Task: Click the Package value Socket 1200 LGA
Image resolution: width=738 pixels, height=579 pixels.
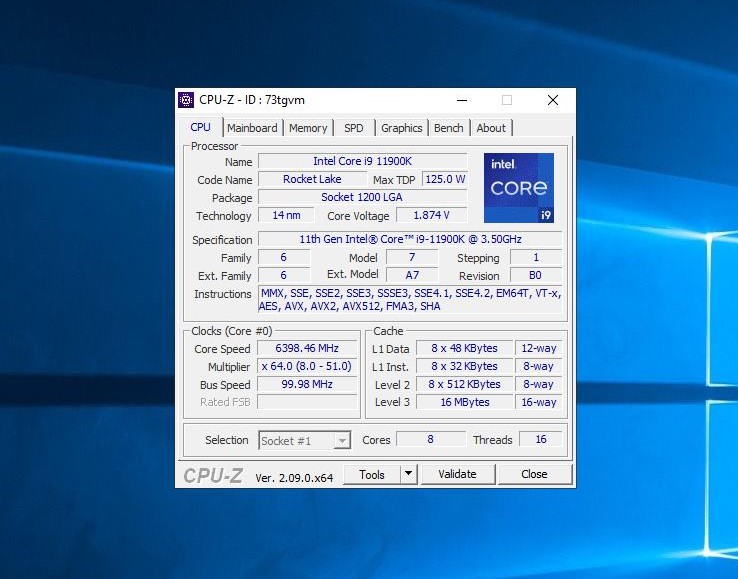Action: pos(362,197)
